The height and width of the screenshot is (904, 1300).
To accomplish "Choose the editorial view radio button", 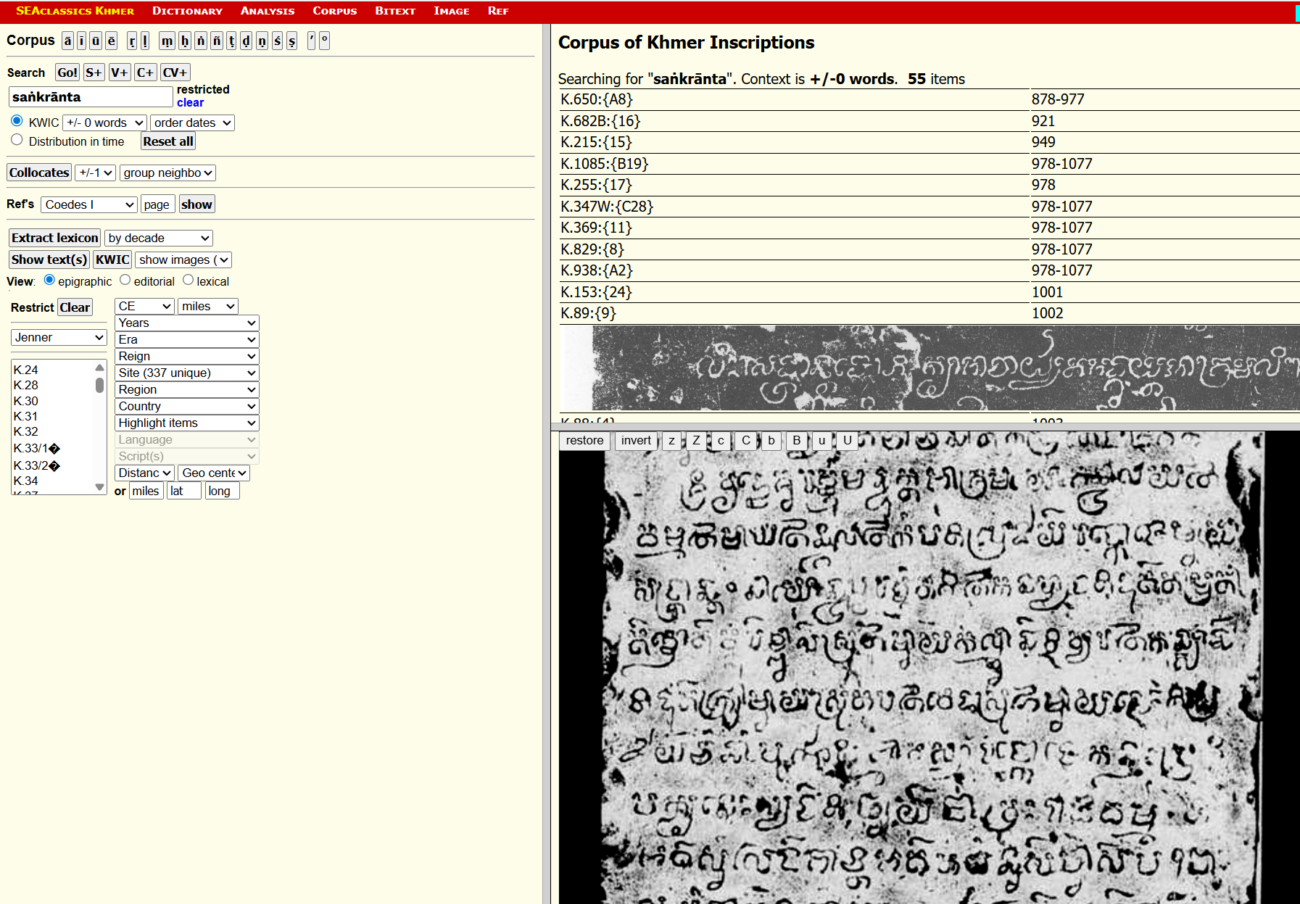I will (x=125, y=281).
